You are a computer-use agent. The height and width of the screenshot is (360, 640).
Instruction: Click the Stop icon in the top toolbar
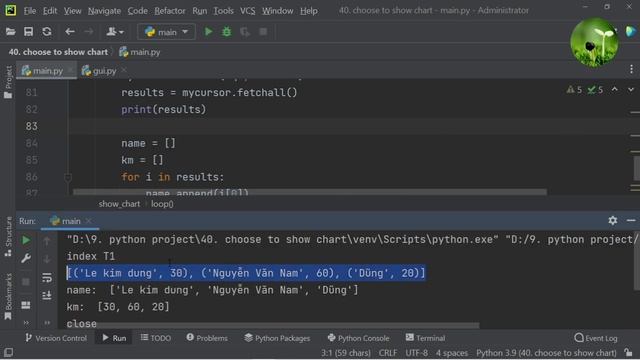[263, 31]
